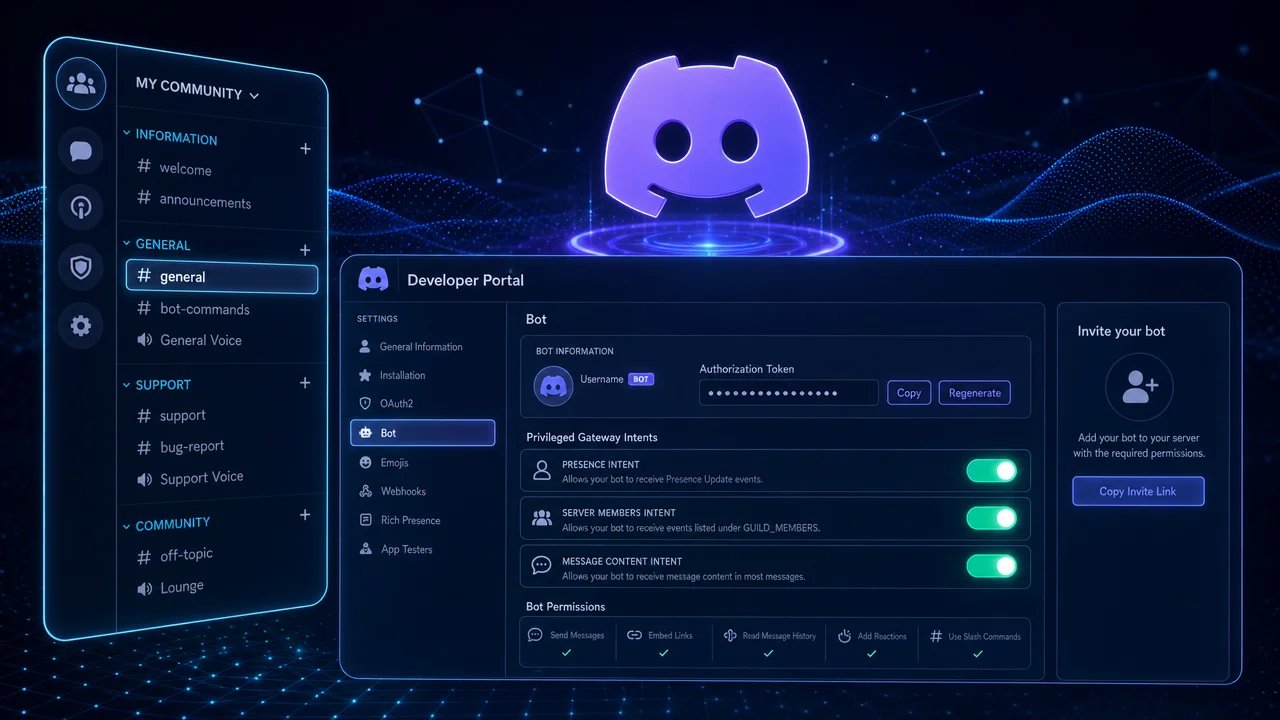Disable the Message Content Intent toggle

[992, 566]
